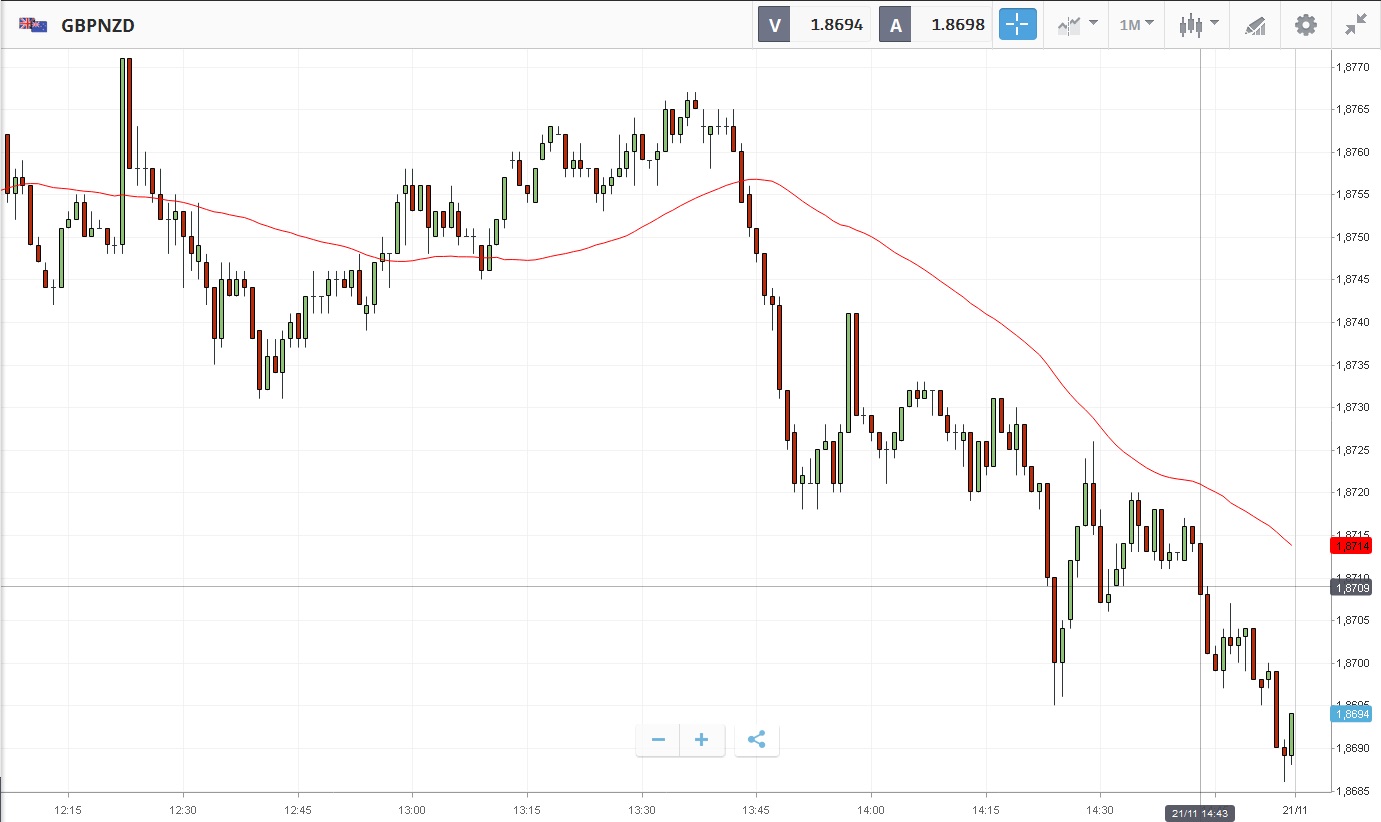Zoom in chart with plus button
The image size is (1381, 822).
(702, 740)
